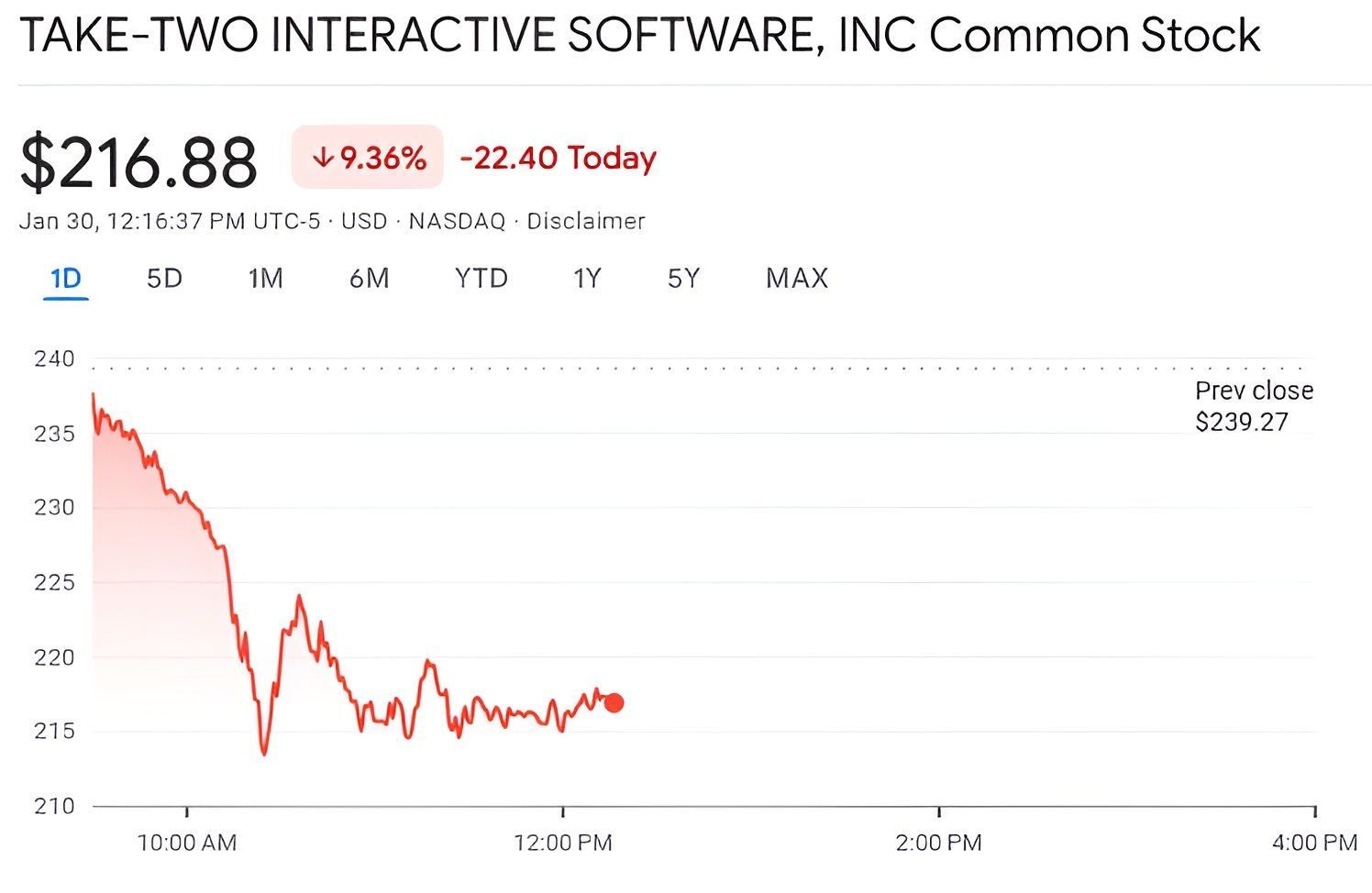Click the Take-Two Interactive stock title
Viewport: 1372px width, 893px height.
(639, 36)
